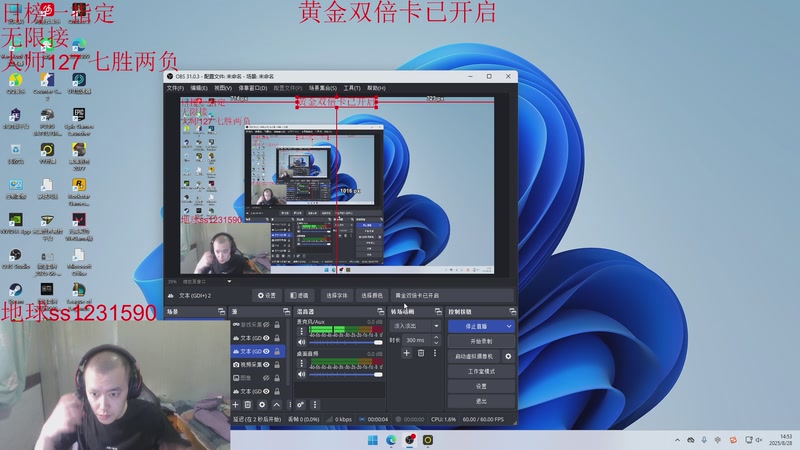Adjust the 麦克风/Aux volume slider
800x450 pixels.
click(346, 342)
